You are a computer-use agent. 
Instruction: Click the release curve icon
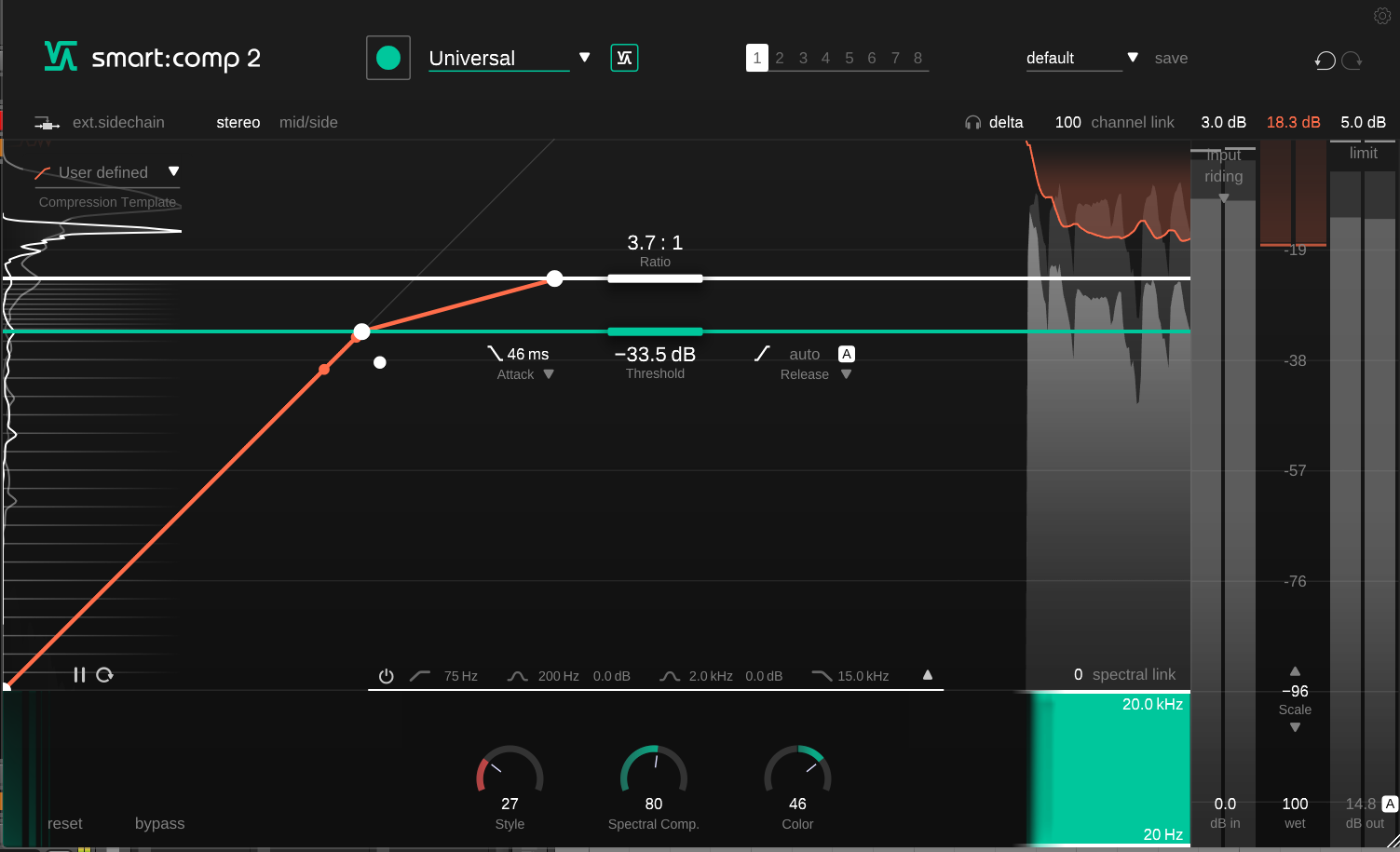click(x=762, y=354)
